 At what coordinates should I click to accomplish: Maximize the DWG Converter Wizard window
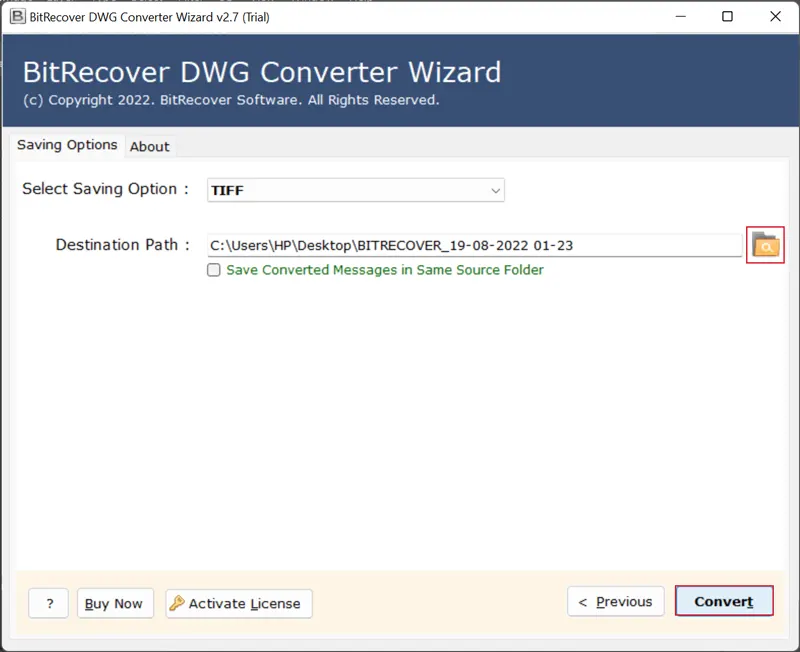pyautogui.click(x=727, y=16)
